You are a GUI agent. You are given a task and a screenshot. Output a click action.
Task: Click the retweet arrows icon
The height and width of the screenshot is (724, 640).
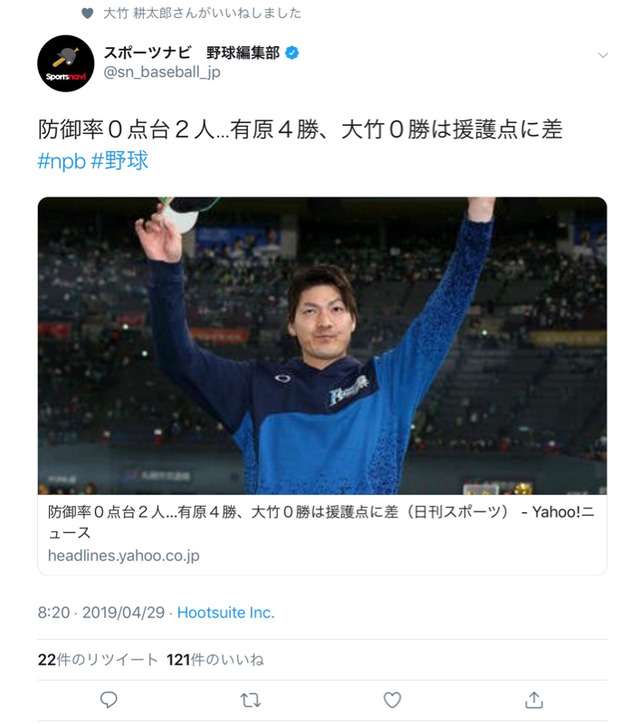tap(251, 700)
